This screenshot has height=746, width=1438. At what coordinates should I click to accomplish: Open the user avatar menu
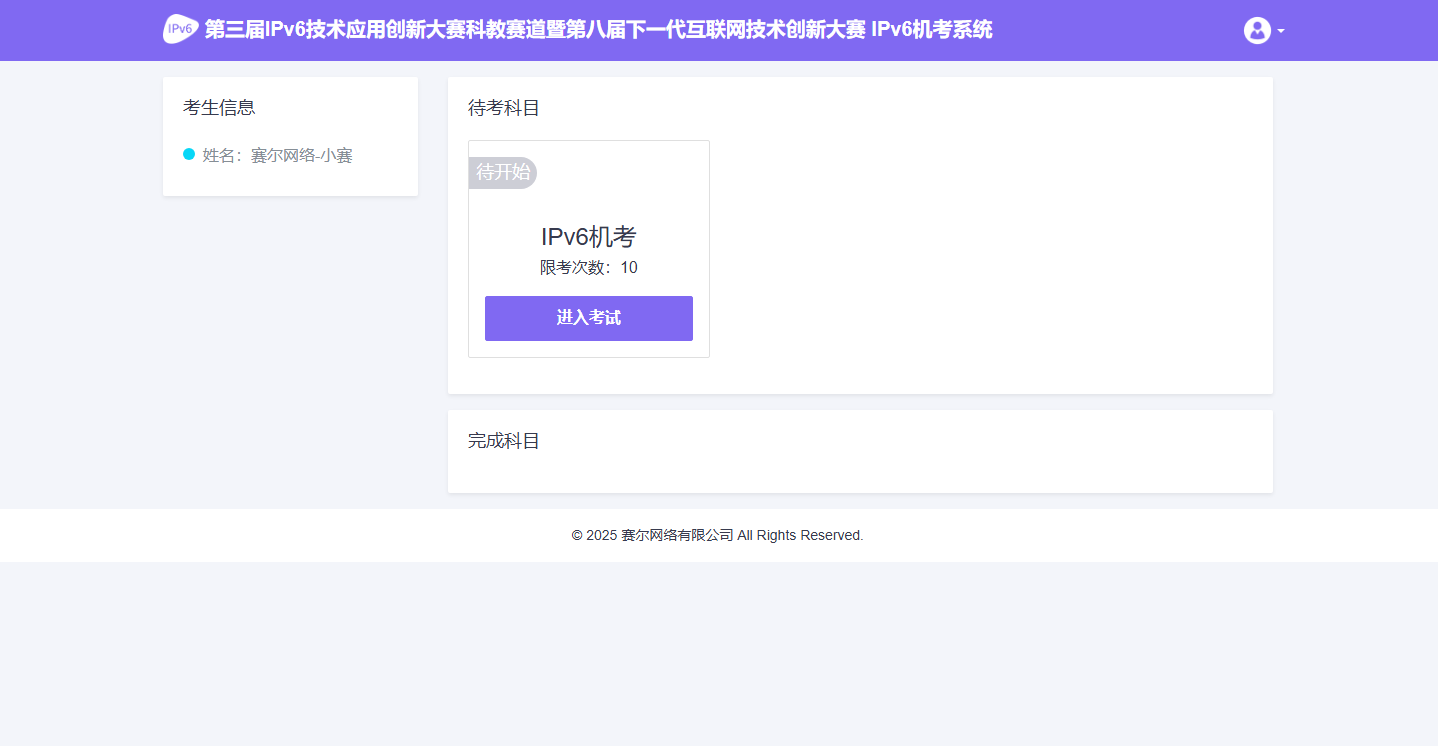click(x=1257, y=30)
